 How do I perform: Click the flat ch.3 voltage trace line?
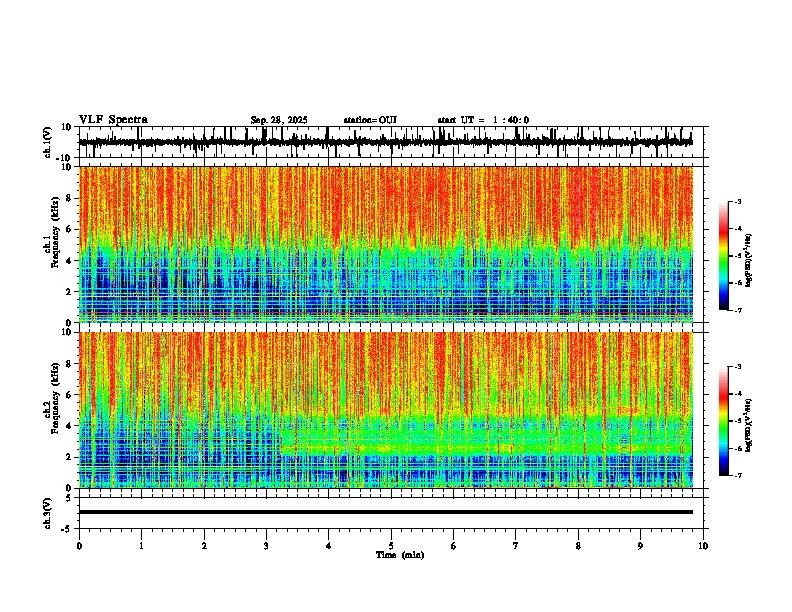[x=386, y=512]
